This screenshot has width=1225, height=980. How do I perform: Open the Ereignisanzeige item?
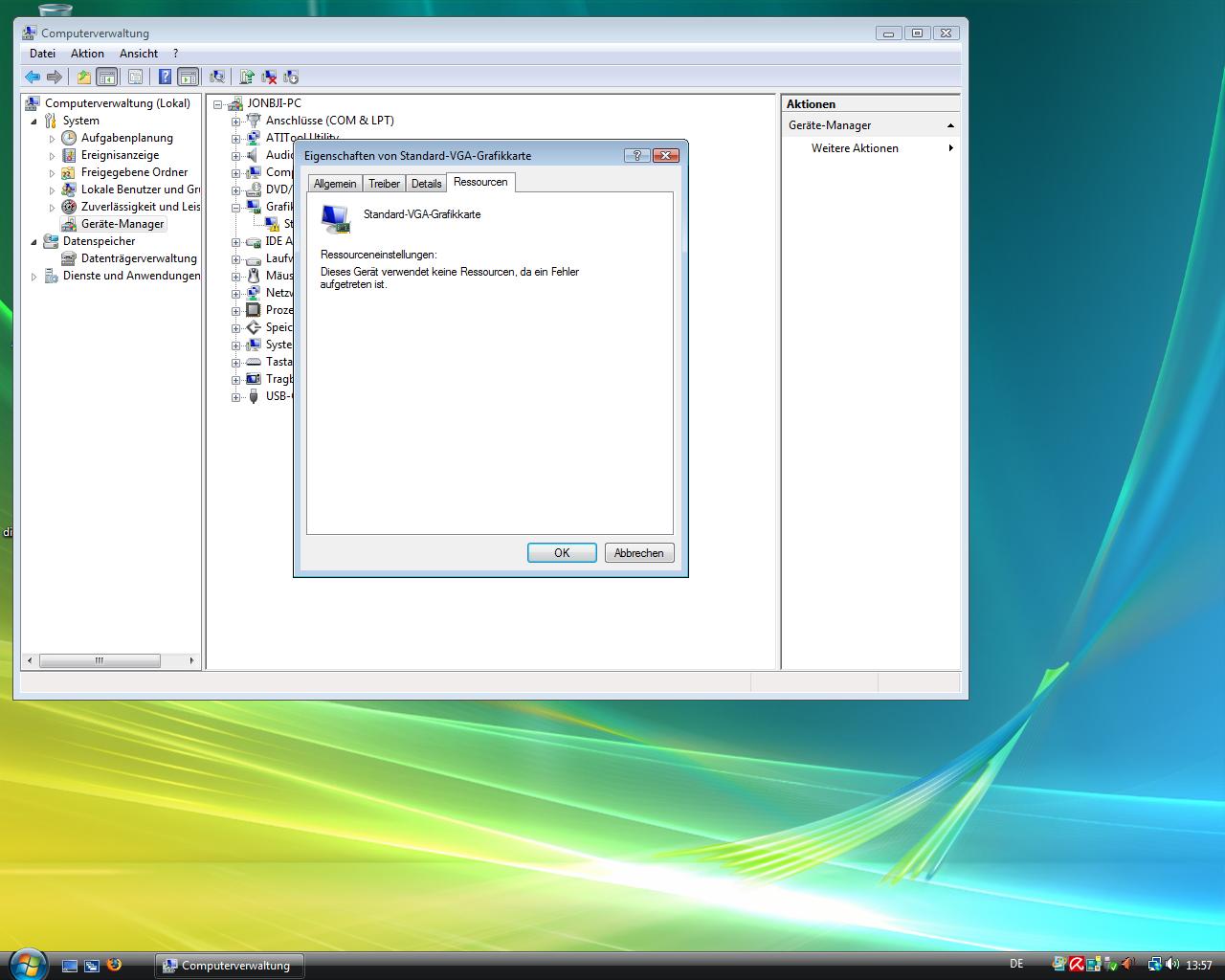(120, 155)
